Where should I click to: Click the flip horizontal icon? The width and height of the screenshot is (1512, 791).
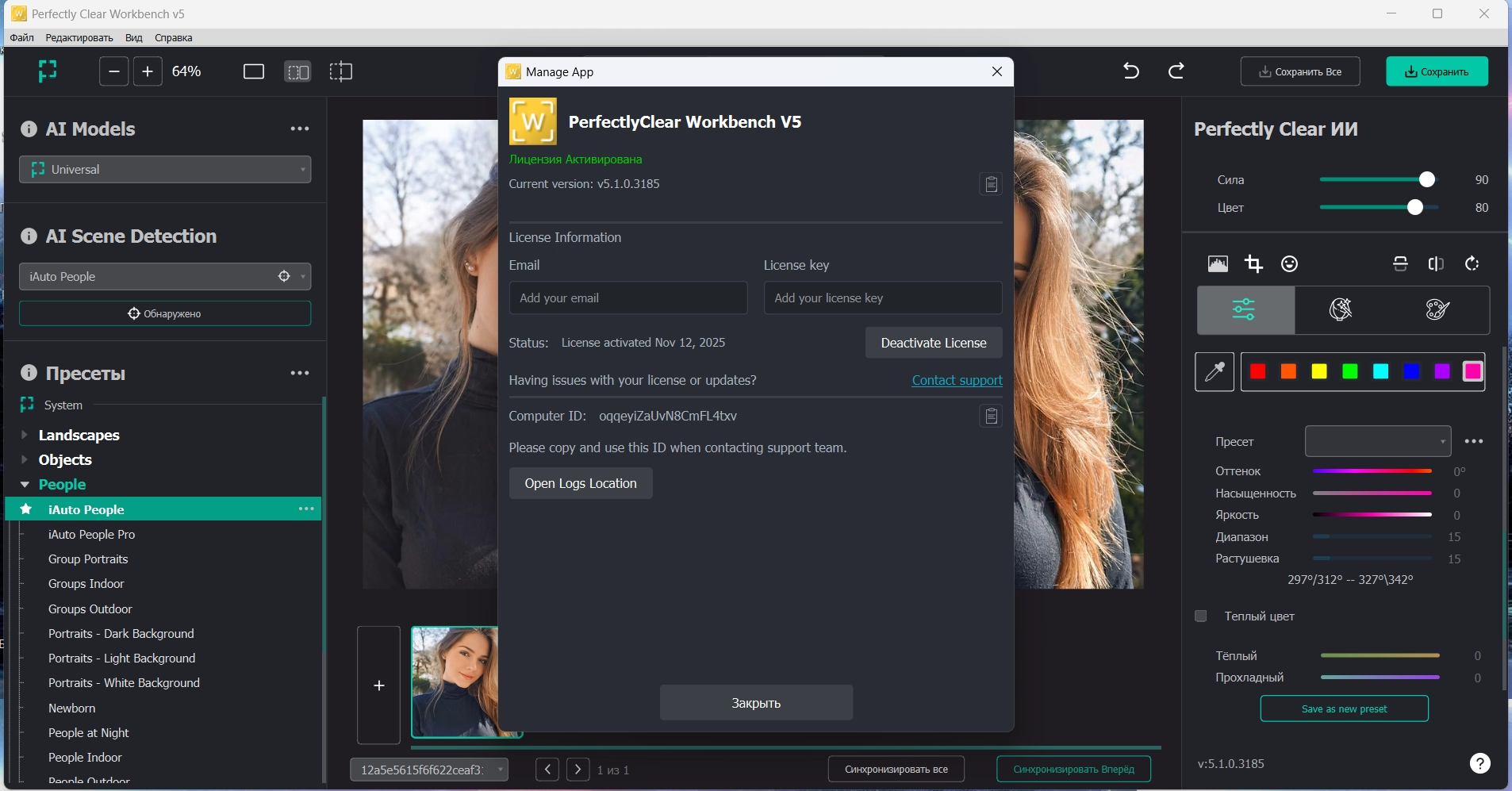click(x=1437, y=264)
